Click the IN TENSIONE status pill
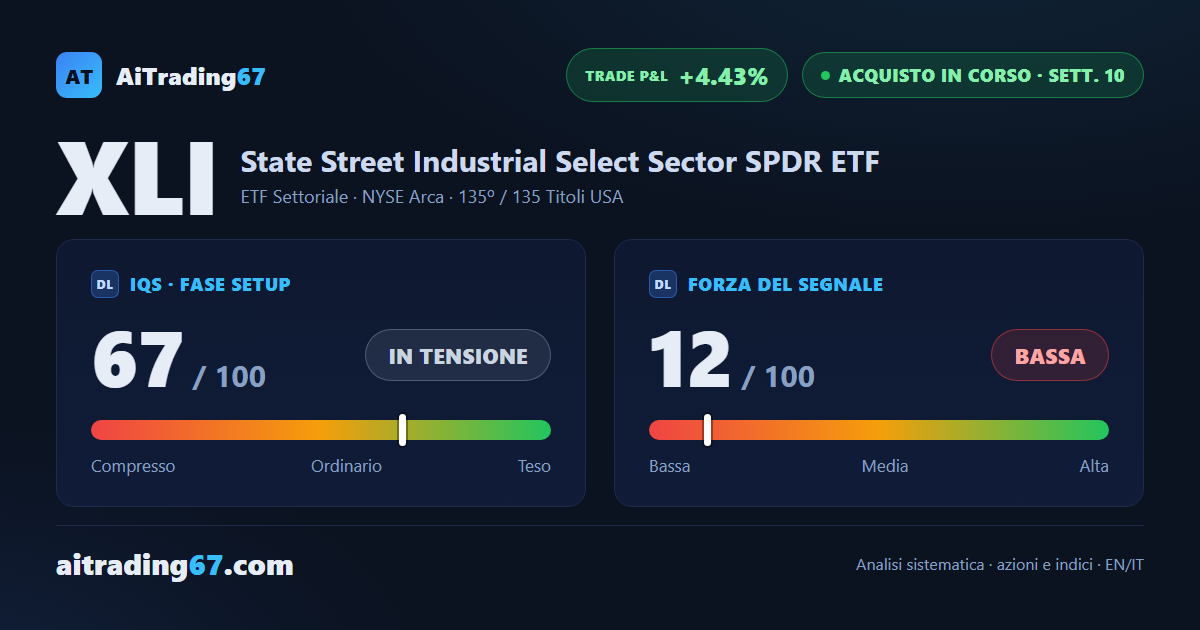The width and height of the screenshot is (1200, 630). click(458, 355)
